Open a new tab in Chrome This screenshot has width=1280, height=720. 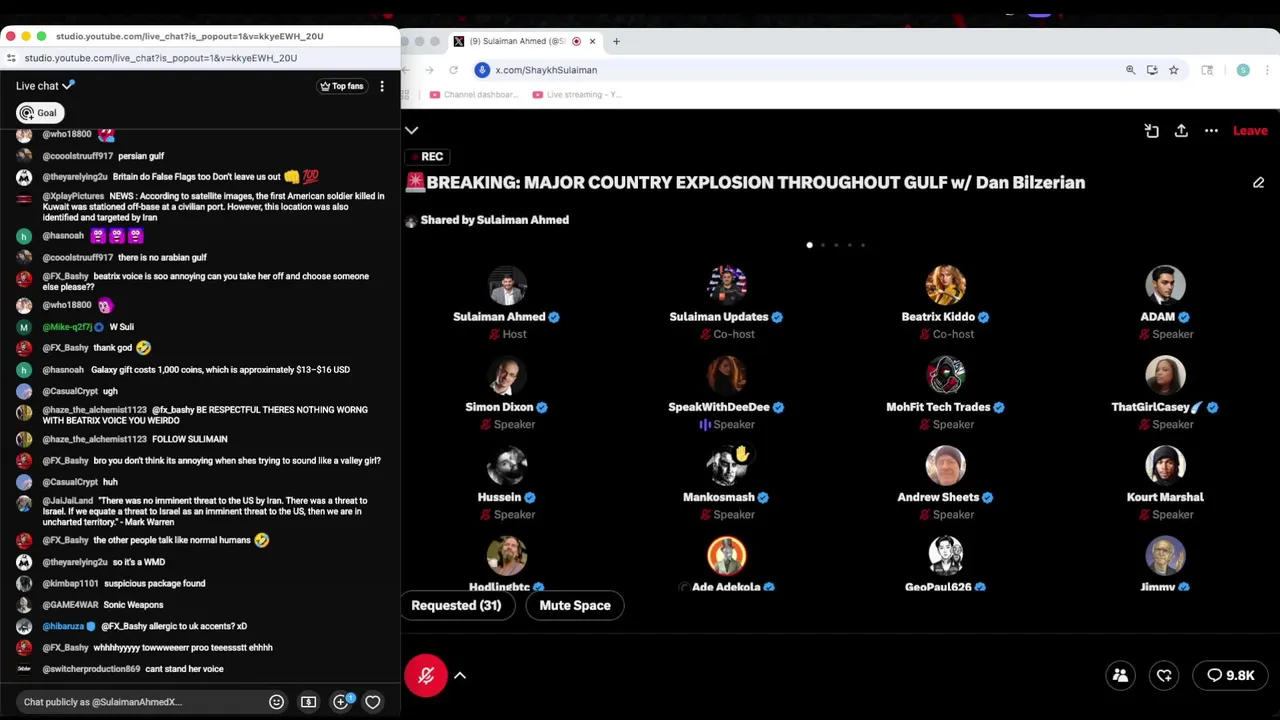[616, 41]
